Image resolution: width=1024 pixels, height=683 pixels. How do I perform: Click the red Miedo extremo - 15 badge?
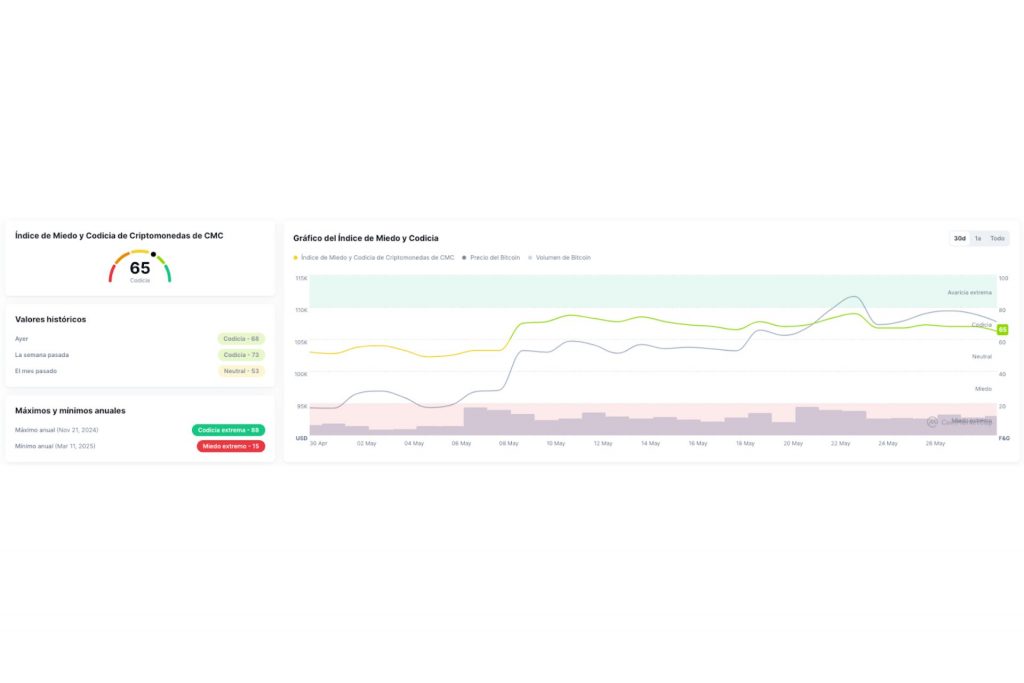coord(231,446)
